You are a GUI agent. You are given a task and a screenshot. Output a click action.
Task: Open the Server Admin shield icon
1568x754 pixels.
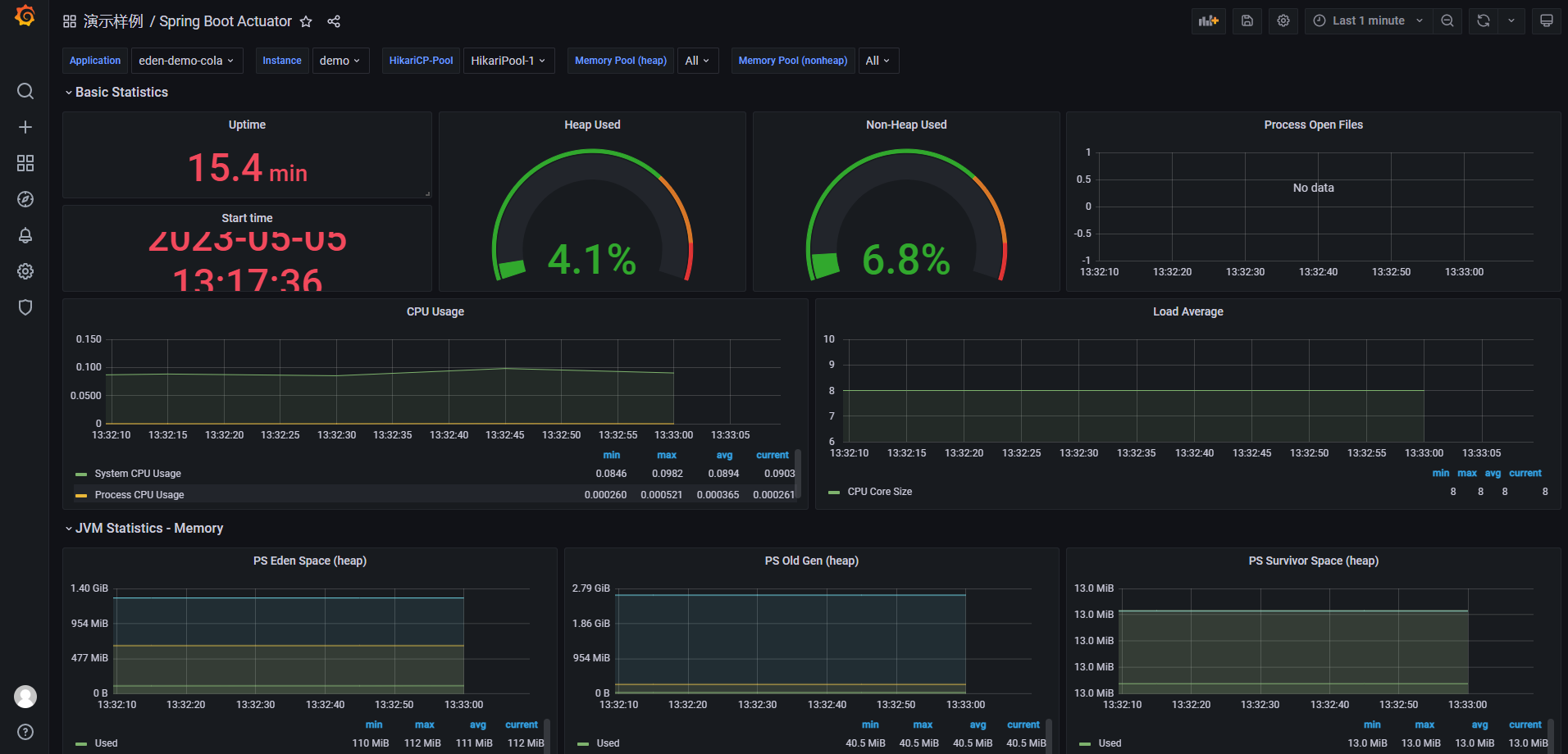pyautogui.click(x=25, y=307)
